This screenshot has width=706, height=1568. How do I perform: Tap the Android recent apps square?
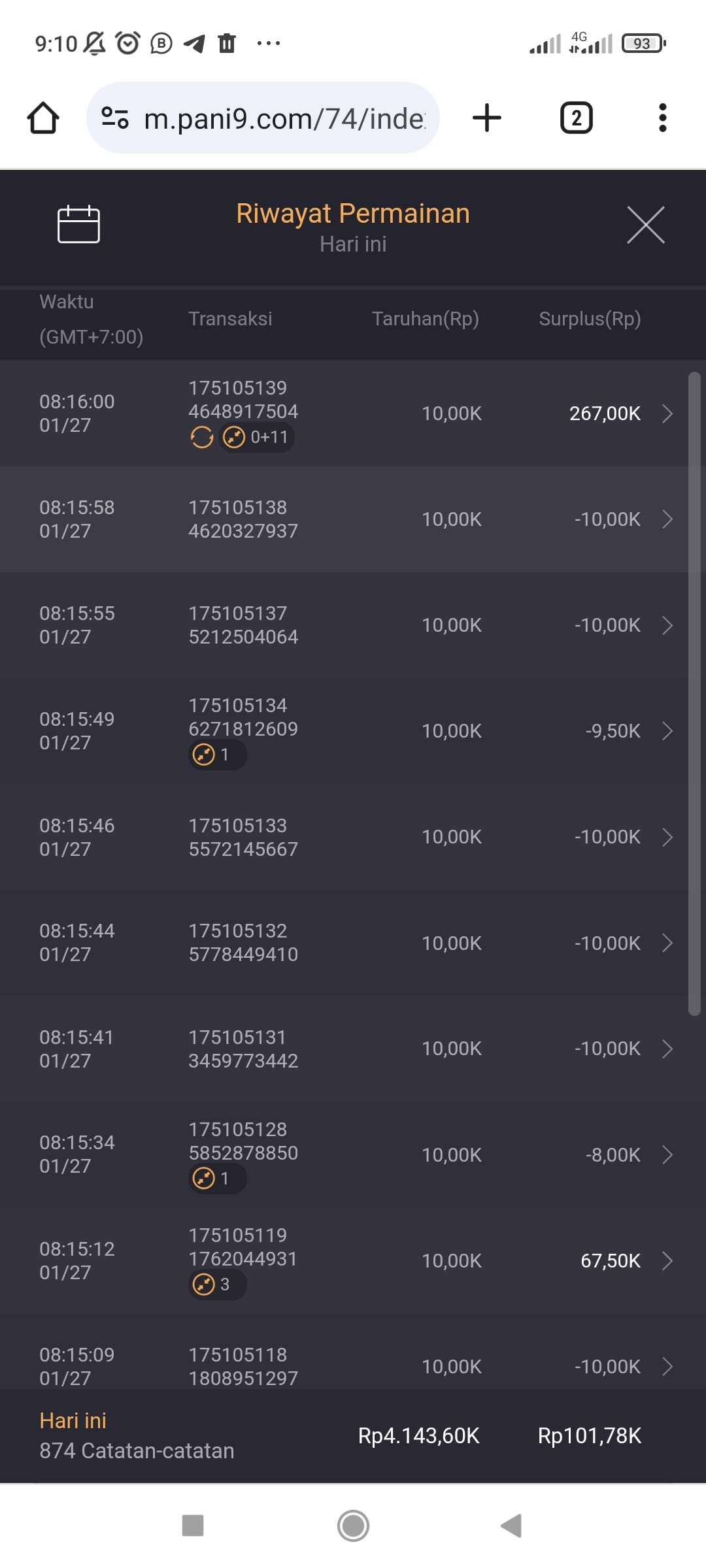coord(193,1526)
